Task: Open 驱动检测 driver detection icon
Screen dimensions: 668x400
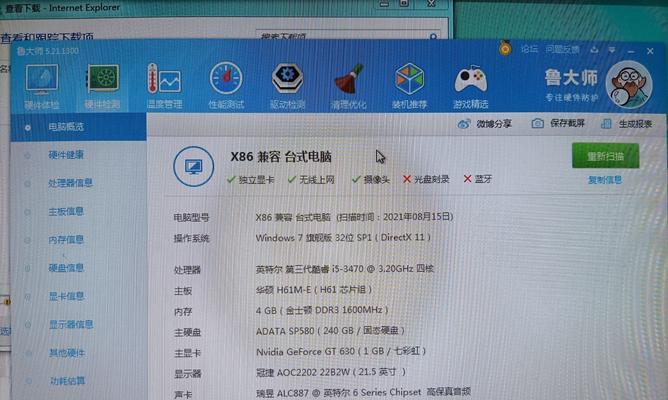Action: tap(287, 86)
